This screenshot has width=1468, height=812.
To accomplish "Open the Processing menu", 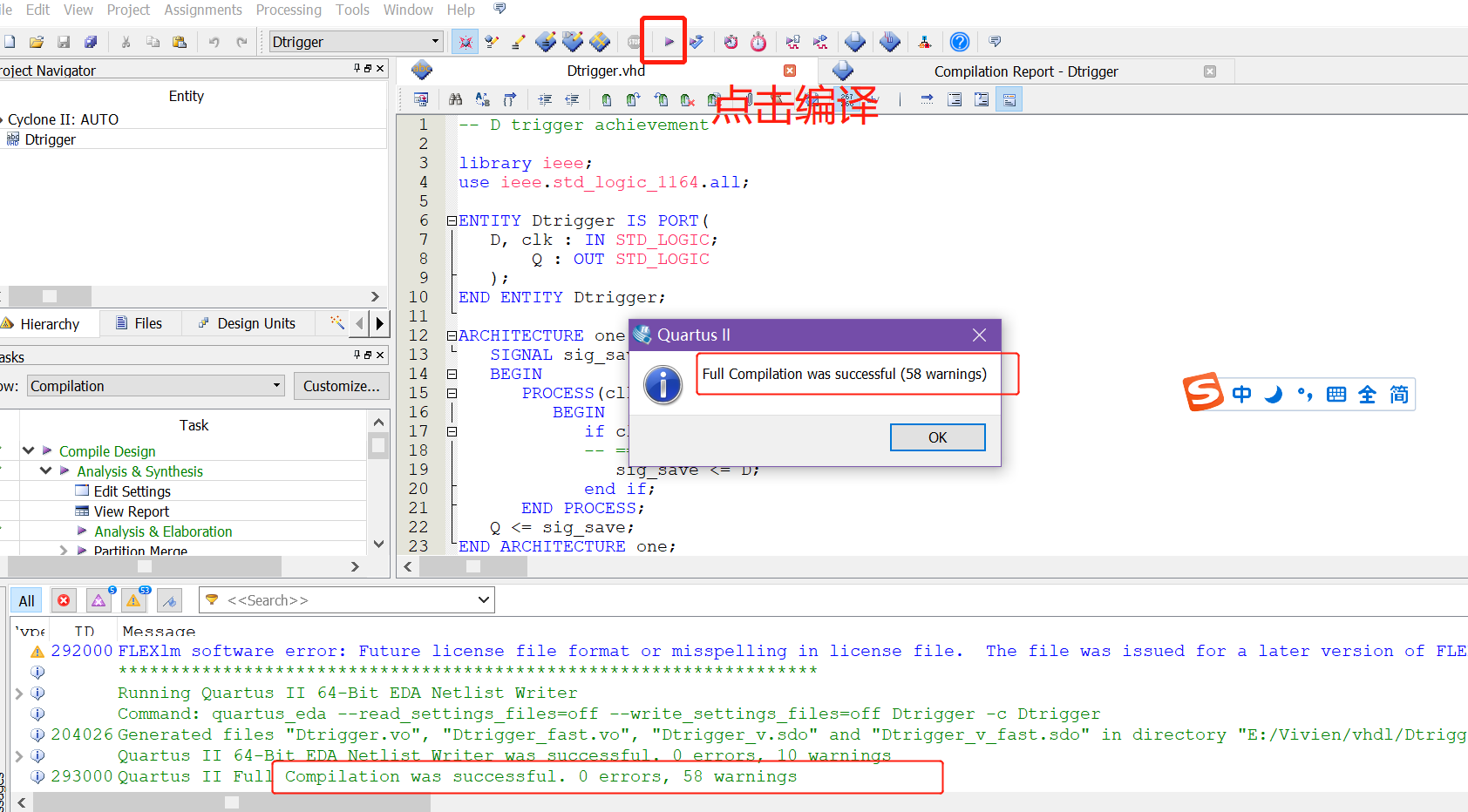I will [289, 10].
